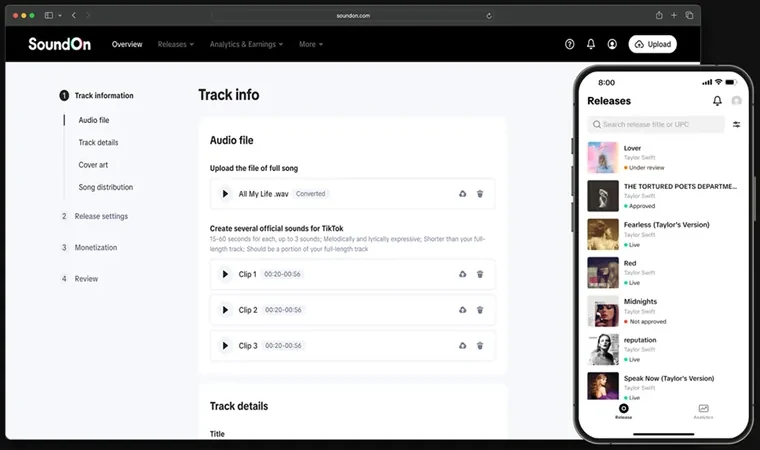
Task: Click the upload icon for Clip 1
Action: 462,274
